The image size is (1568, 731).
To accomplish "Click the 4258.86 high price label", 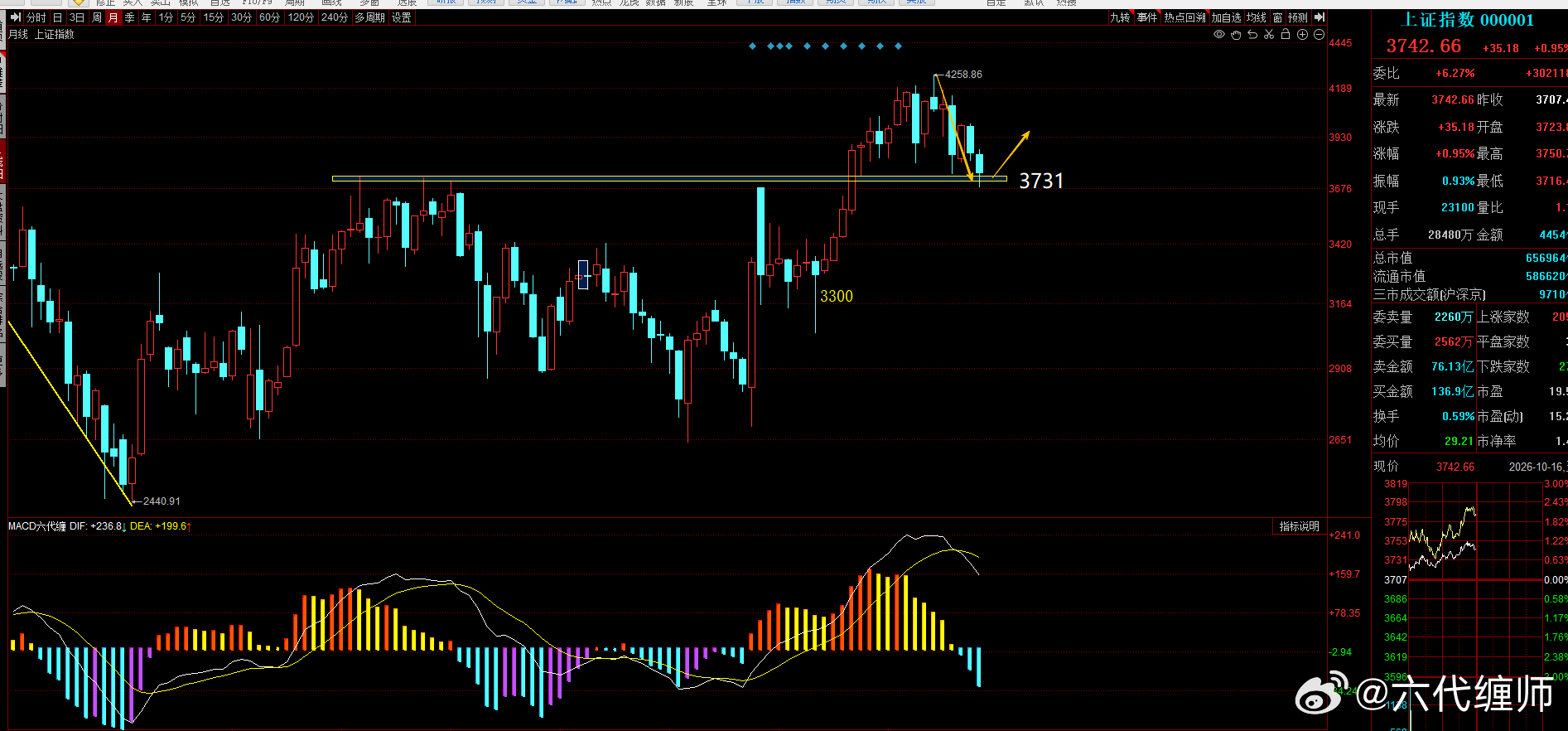I will click(x=963, y=75).
